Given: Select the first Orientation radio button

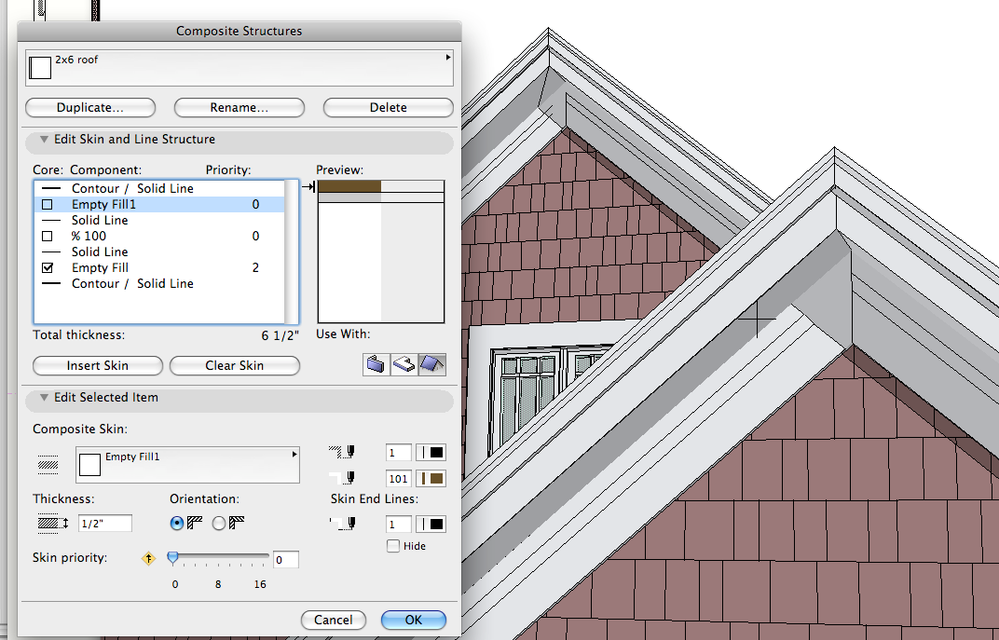Looking at the screenshot, I should pyautogui.click(x=176, y=523).
